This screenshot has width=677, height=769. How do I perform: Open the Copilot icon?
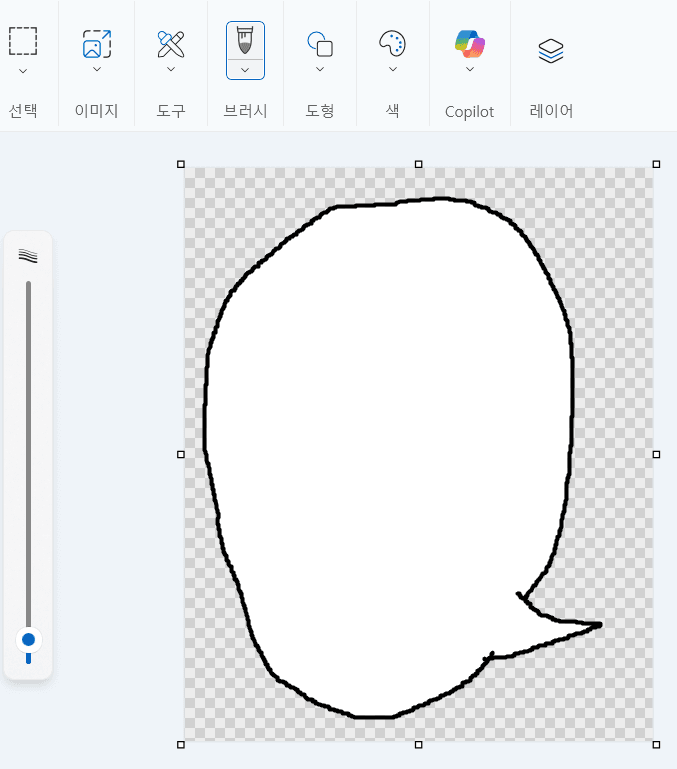coord(469,44)
